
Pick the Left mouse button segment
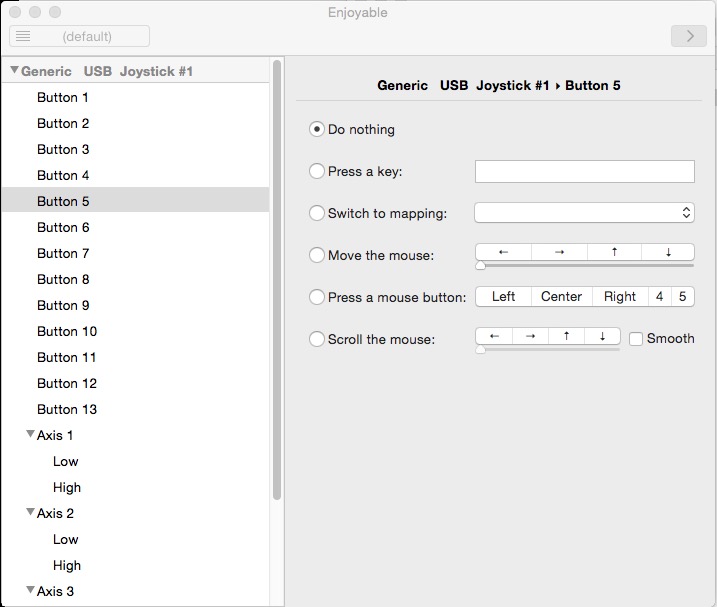(x=503, y=296)
